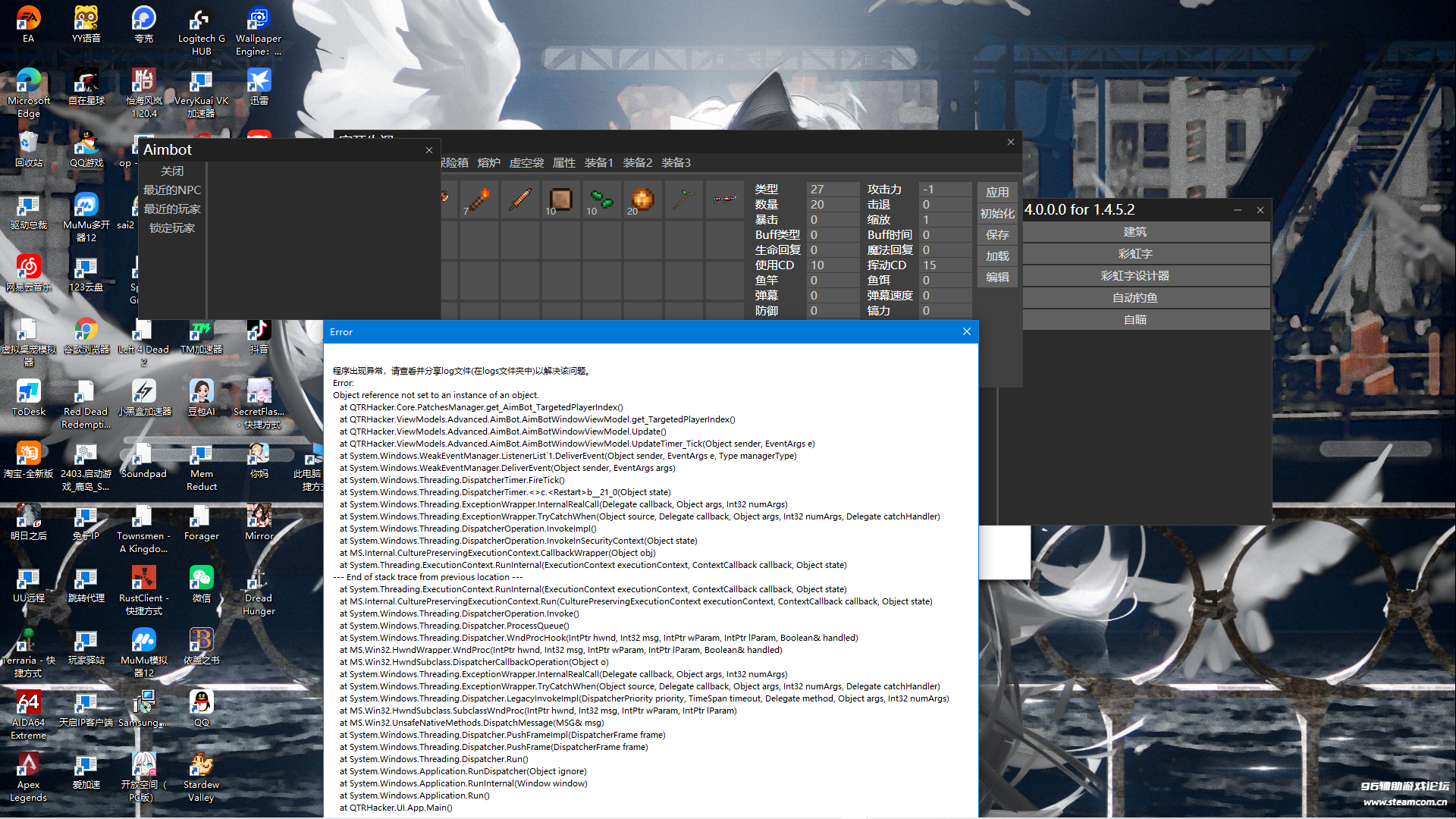The image size is (1456, 819).
Task: Launch Logitech G HUB
Action: click(x=200, y=17)
